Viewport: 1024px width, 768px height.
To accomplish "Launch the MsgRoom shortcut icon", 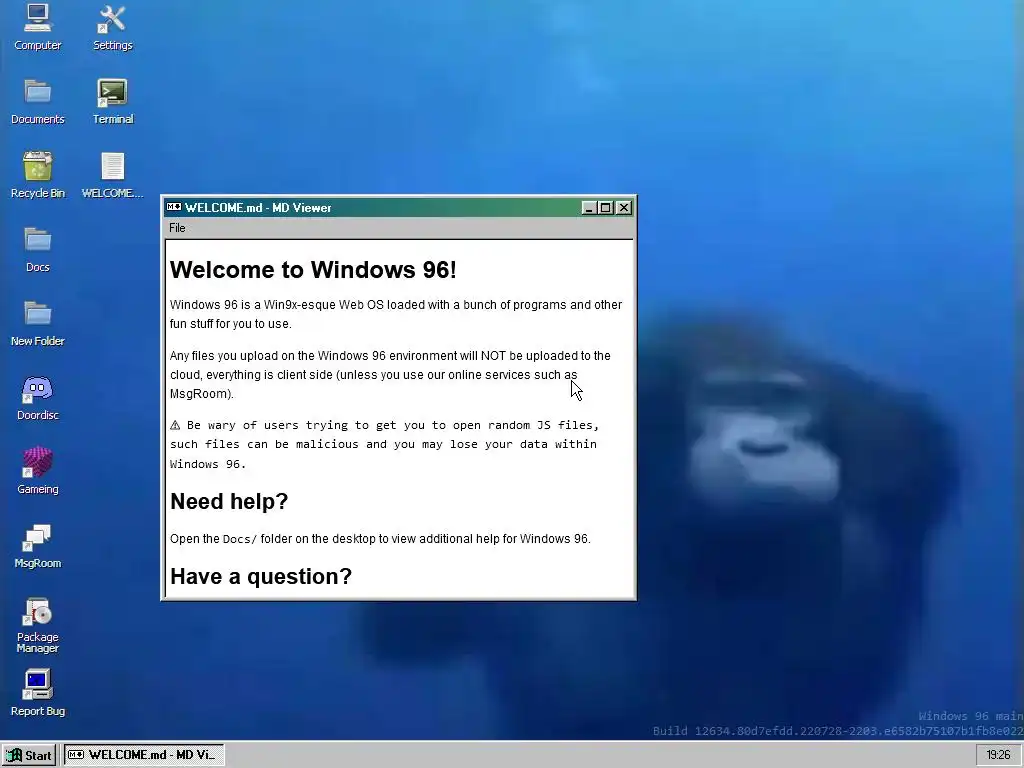I will click(x=37, y=545).
